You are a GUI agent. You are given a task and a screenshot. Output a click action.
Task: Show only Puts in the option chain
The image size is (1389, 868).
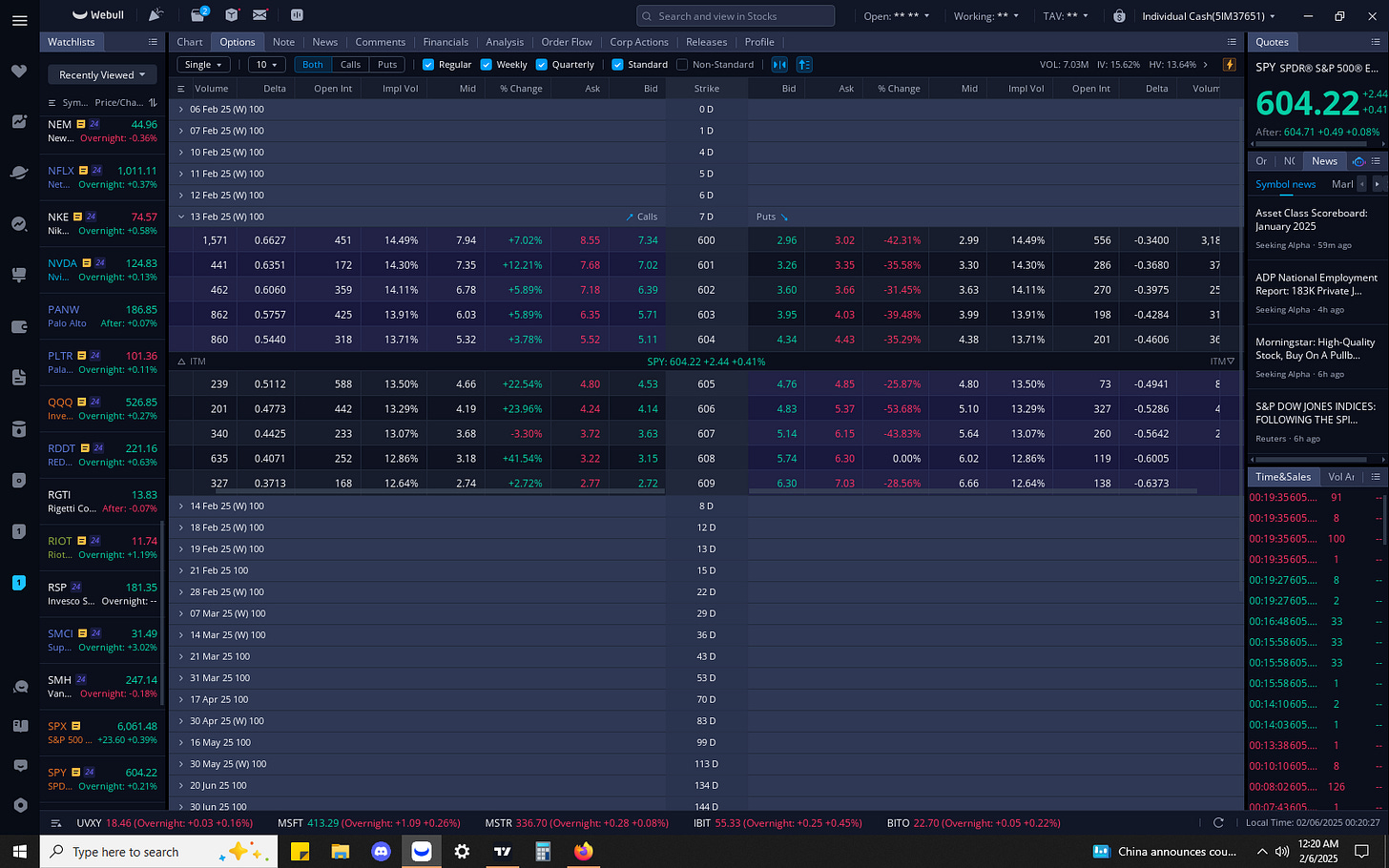386,65
